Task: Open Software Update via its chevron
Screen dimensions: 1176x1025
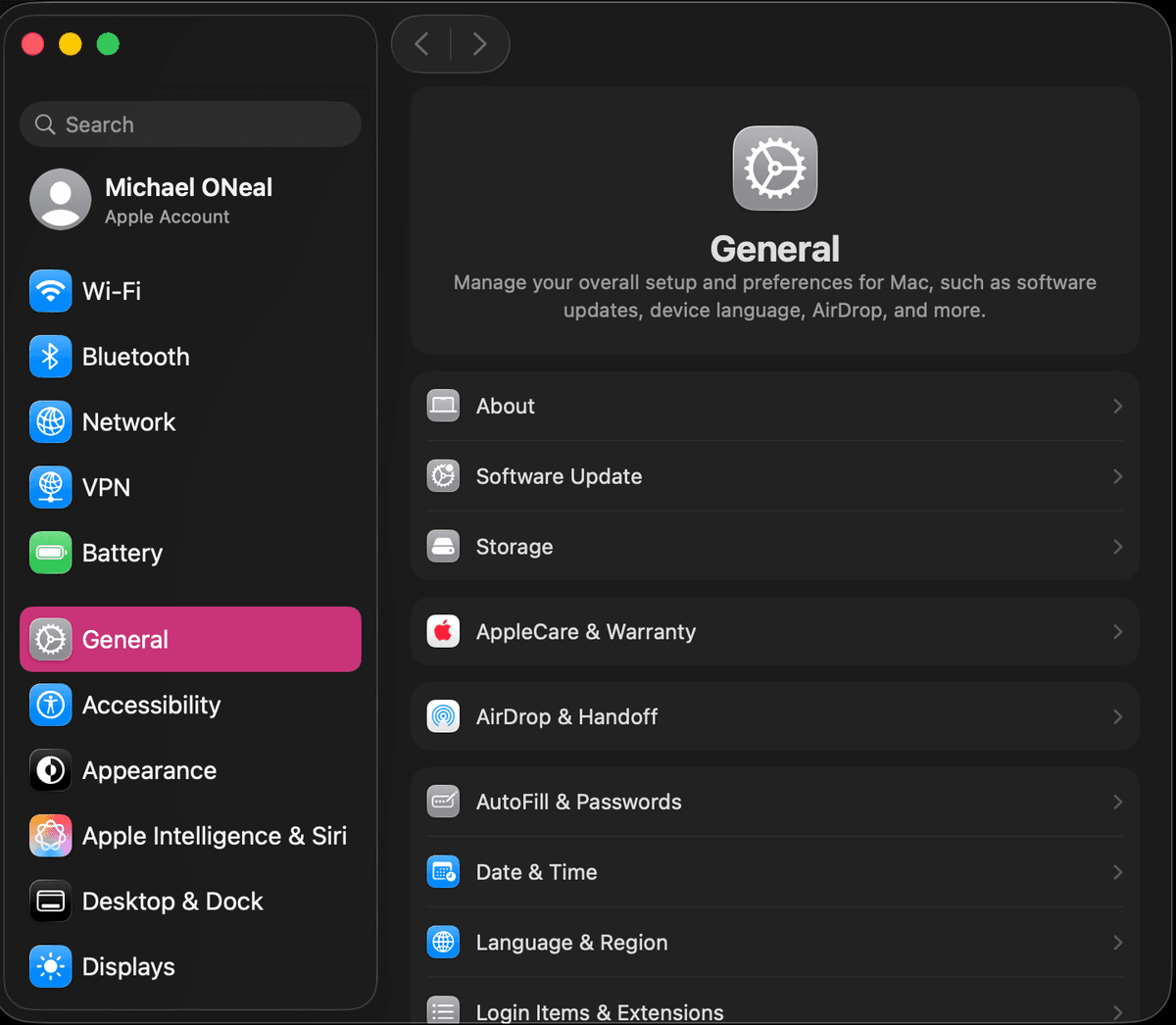Action: click(1117, 476)
